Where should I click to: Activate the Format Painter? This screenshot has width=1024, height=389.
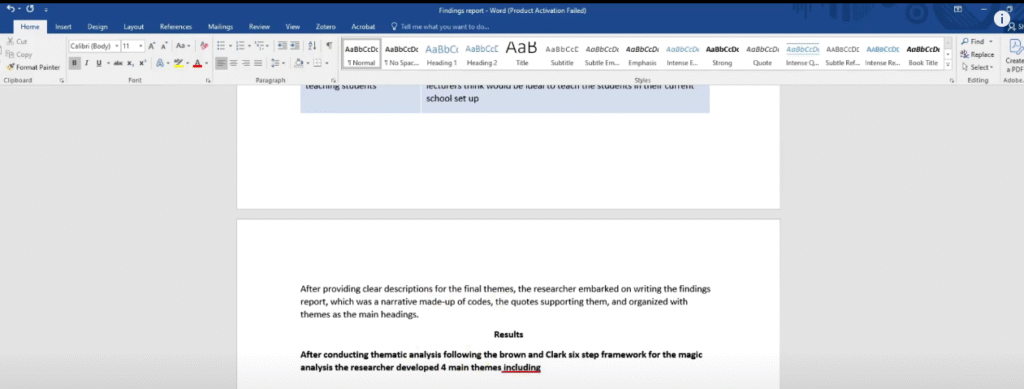(34, 67)
